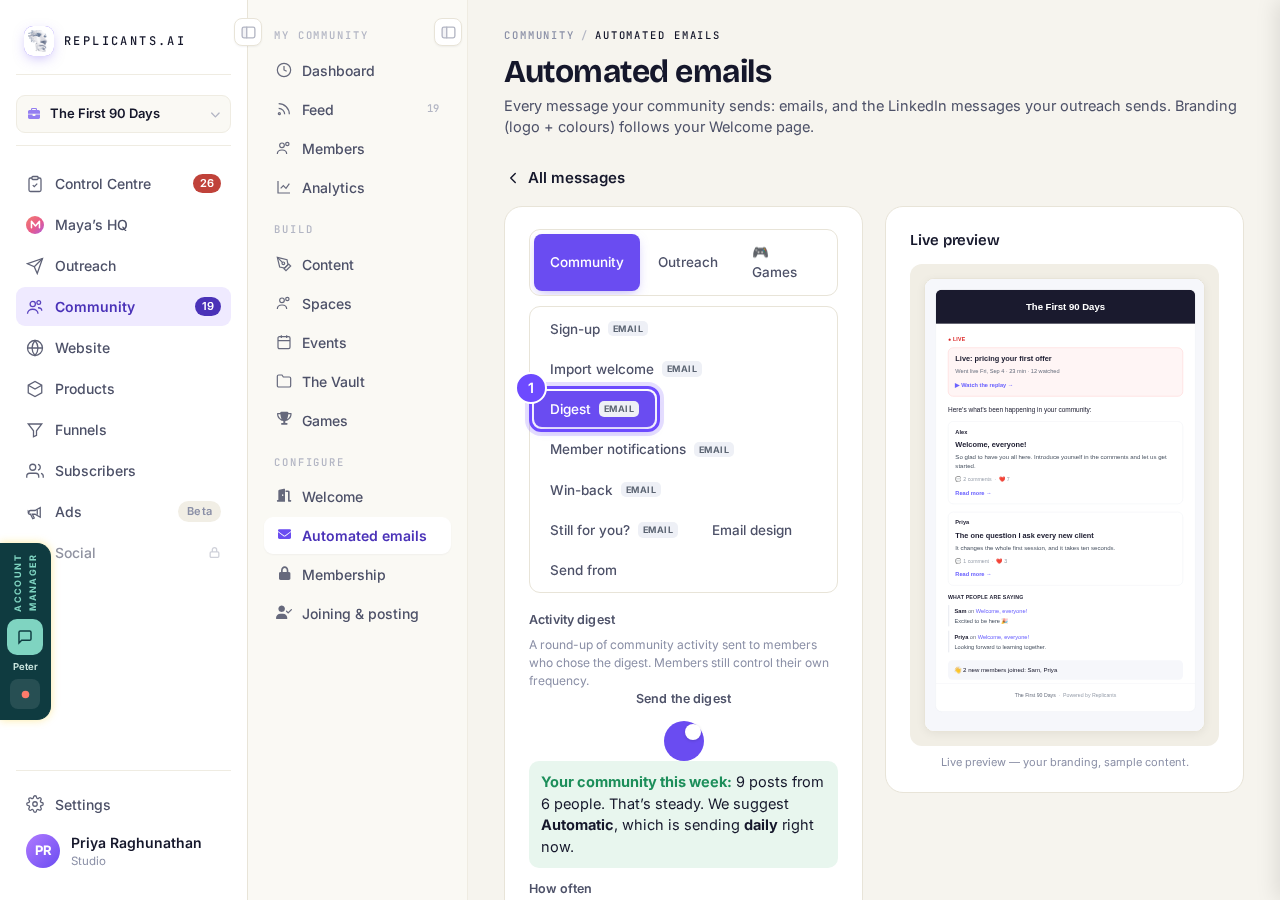The width and height of the screenshot is (1280, 900).
Task: Open The First 90 Days workspace dropdown
Action: tap(123, 114)
